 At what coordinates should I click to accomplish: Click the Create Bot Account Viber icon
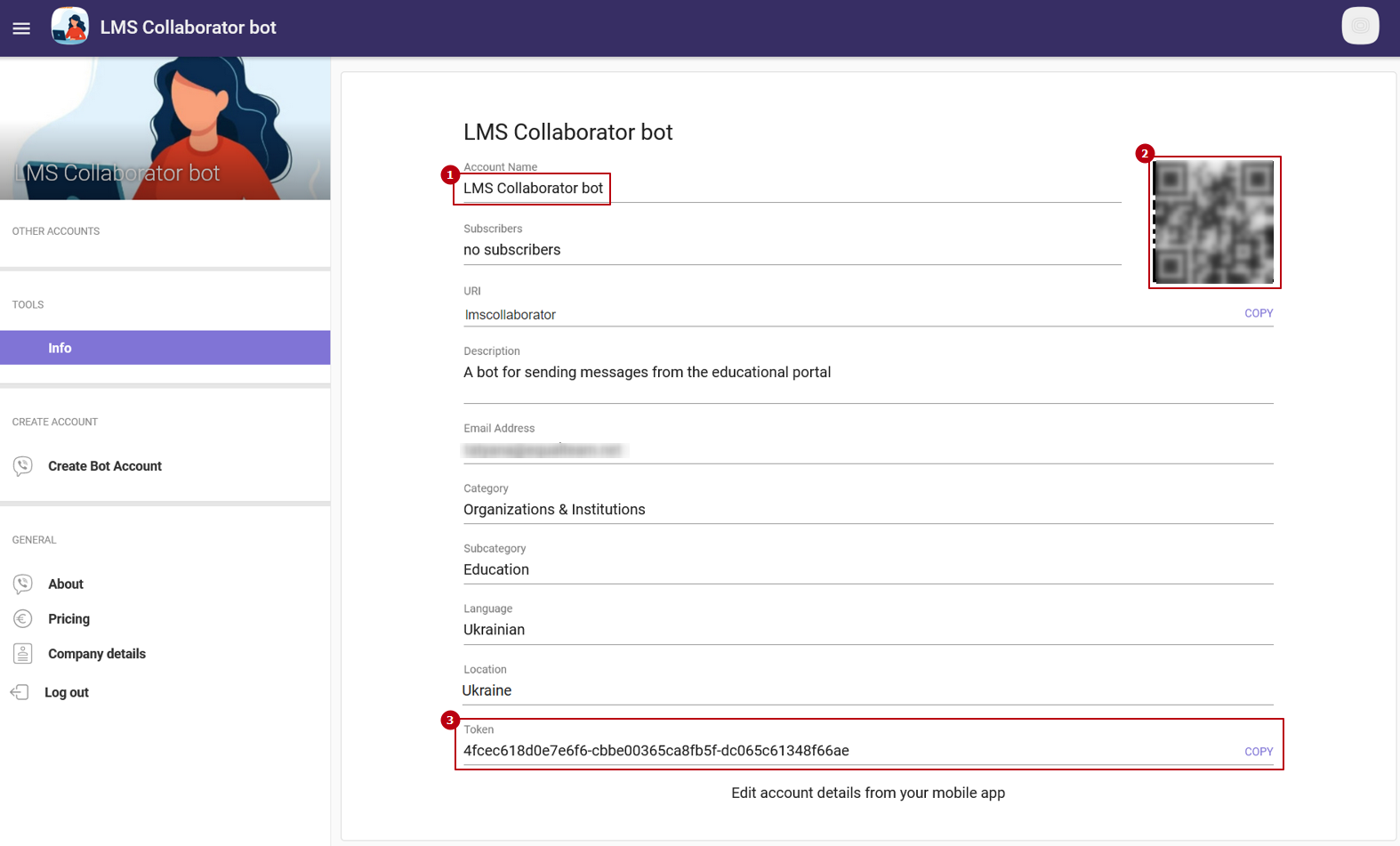[23, 466]
